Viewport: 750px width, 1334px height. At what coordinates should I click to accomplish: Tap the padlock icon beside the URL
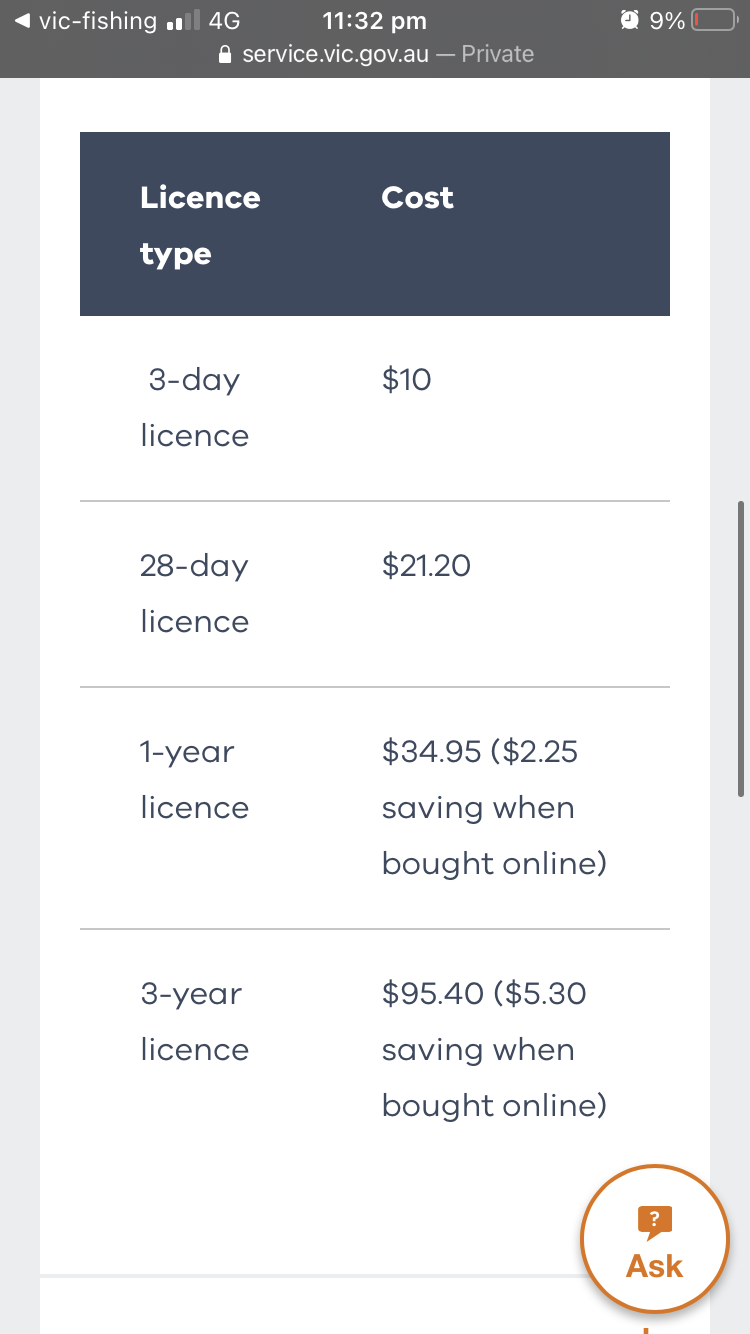[225, 54]
